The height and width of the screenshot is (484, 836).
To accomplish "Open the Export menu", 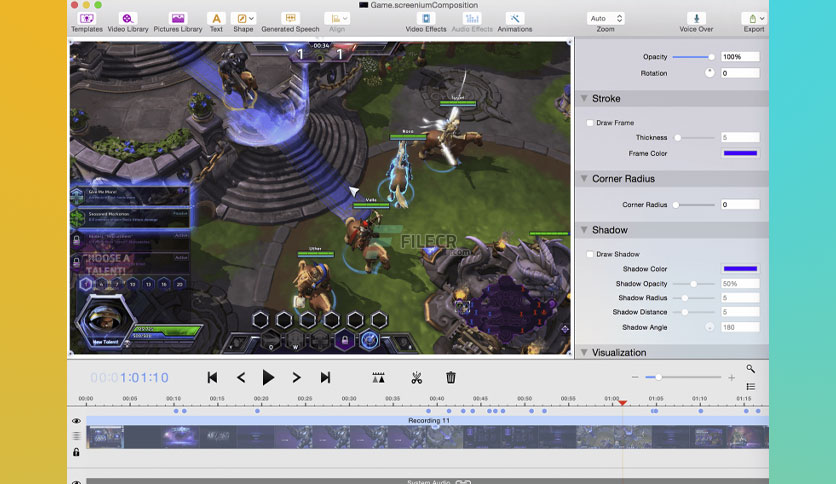I will tap(754, 22).
